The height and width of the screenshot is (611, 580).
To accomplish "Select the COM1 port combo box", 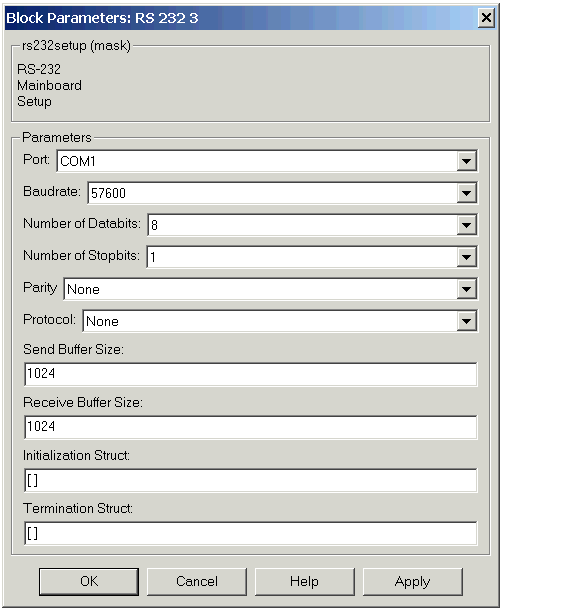I will [x=267, y=161].
